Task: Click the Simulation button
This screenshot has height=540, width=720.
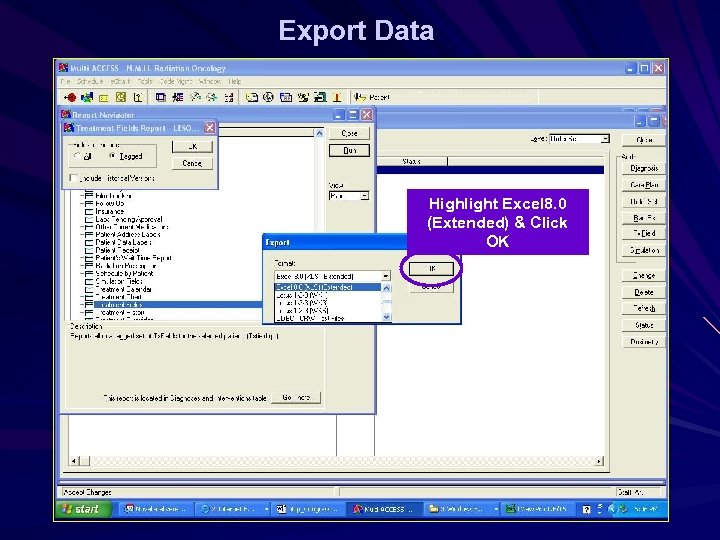Action: [644, 250]
